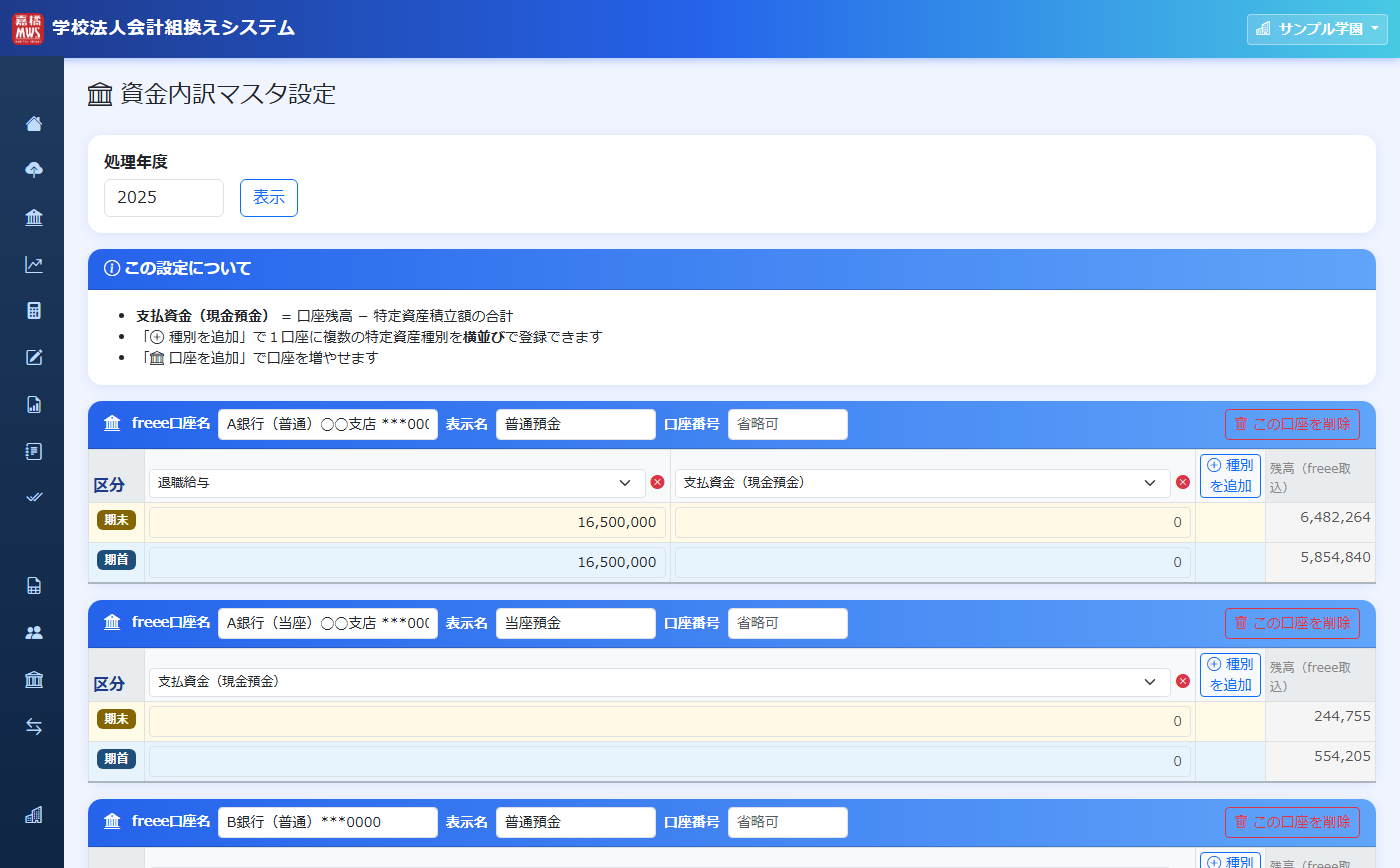The image size is (1400, 868).
Task: Click the 期首 badge in 当座預金 account
Action: click(x=116, y=759)
